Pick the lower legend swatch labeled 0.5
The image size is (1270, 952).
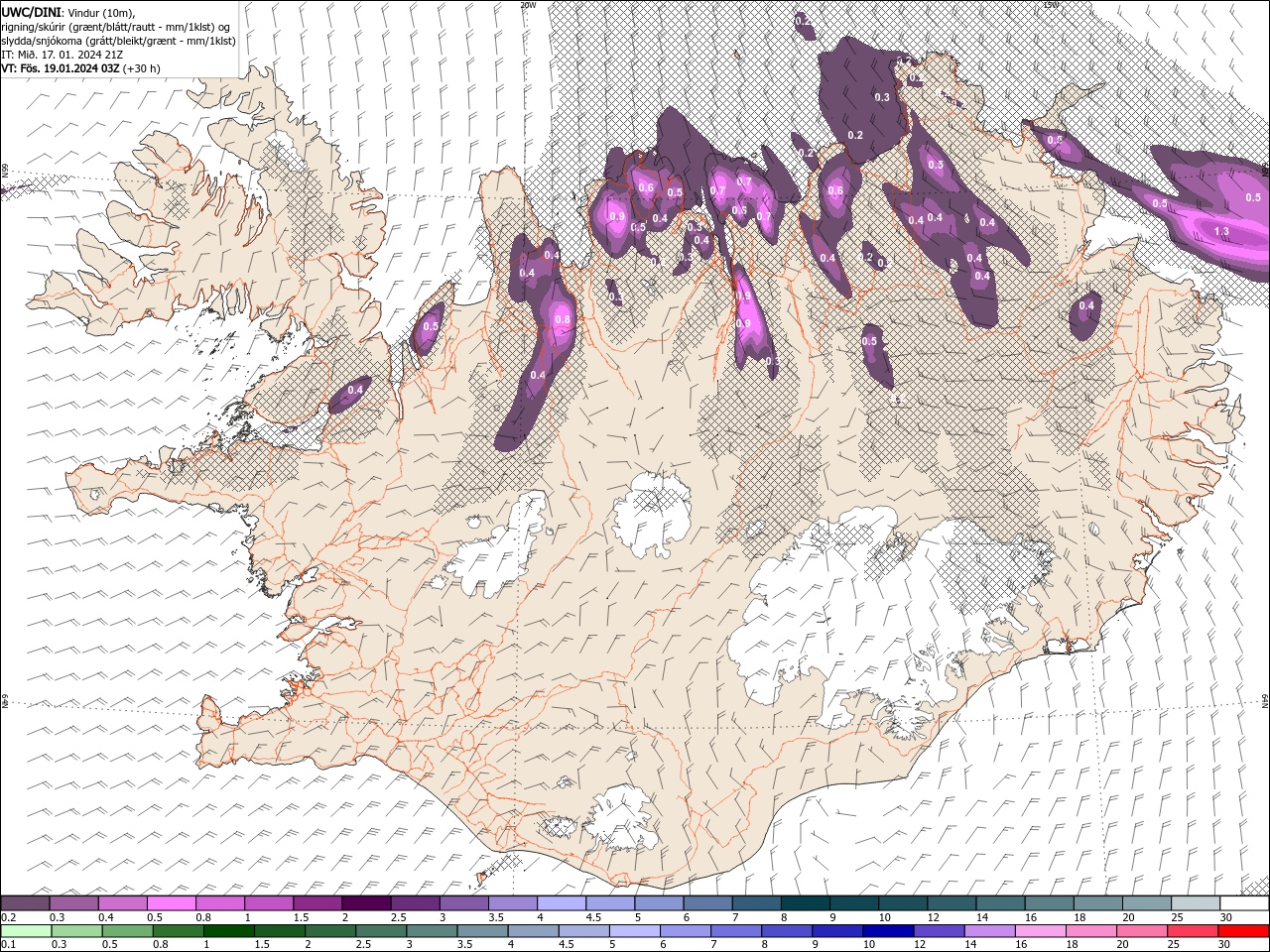pos(127,931)
